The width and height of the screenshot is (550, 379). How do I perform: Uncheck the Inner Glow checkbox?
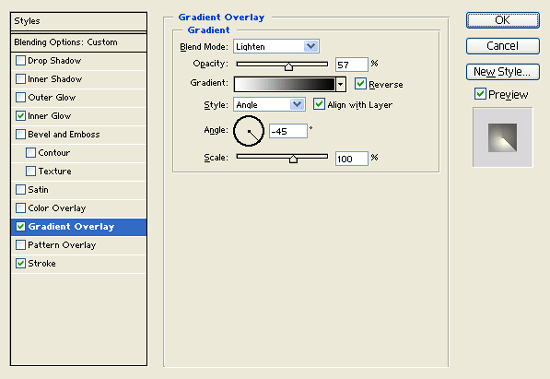(21, 116)
